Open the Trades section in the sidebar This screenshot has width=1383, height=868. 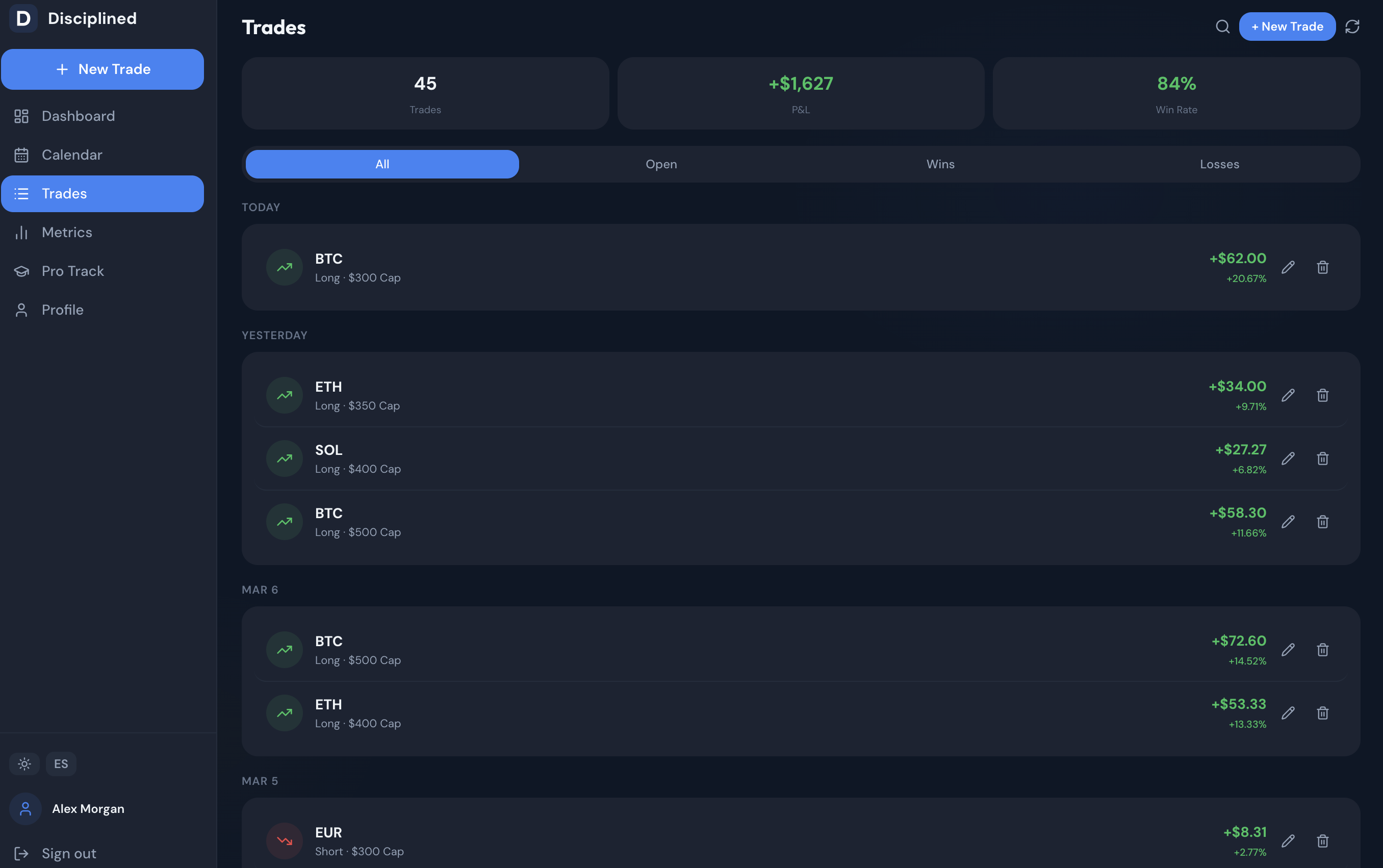tap(64, 193)
